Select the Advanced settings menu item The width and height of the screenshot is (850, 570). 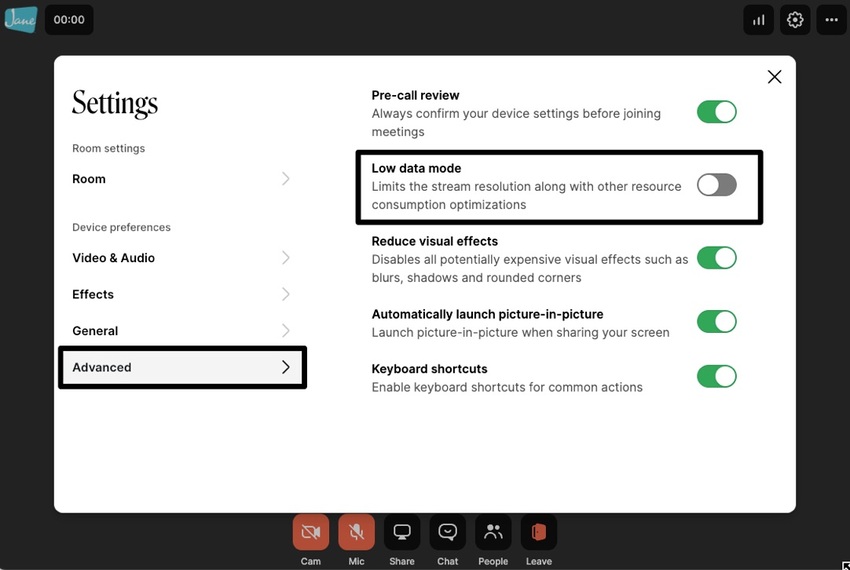[x=182, y=367]
